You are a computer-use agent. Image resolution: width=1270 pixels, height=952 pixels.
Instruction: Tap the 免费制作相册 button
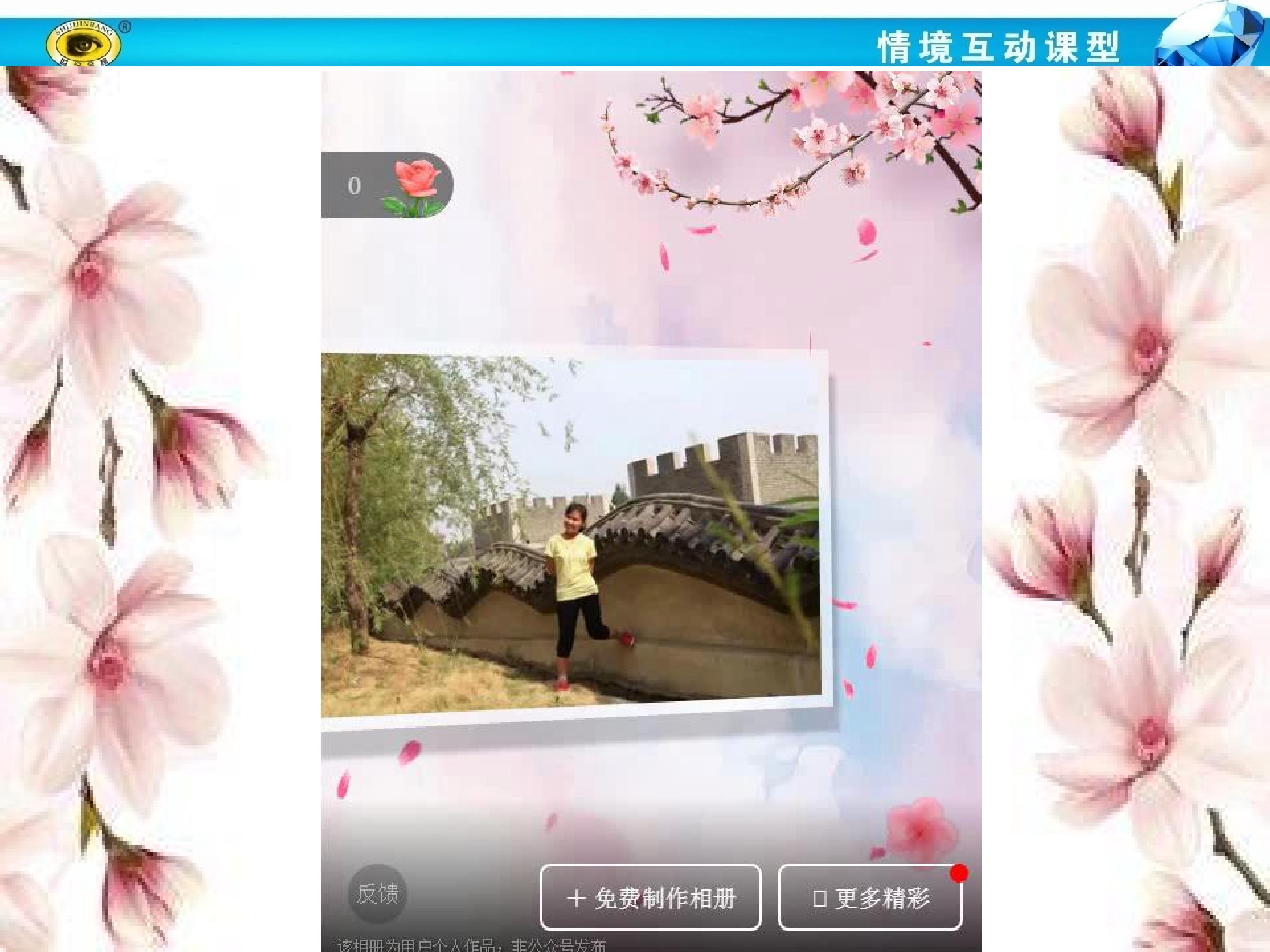(650, 897)
